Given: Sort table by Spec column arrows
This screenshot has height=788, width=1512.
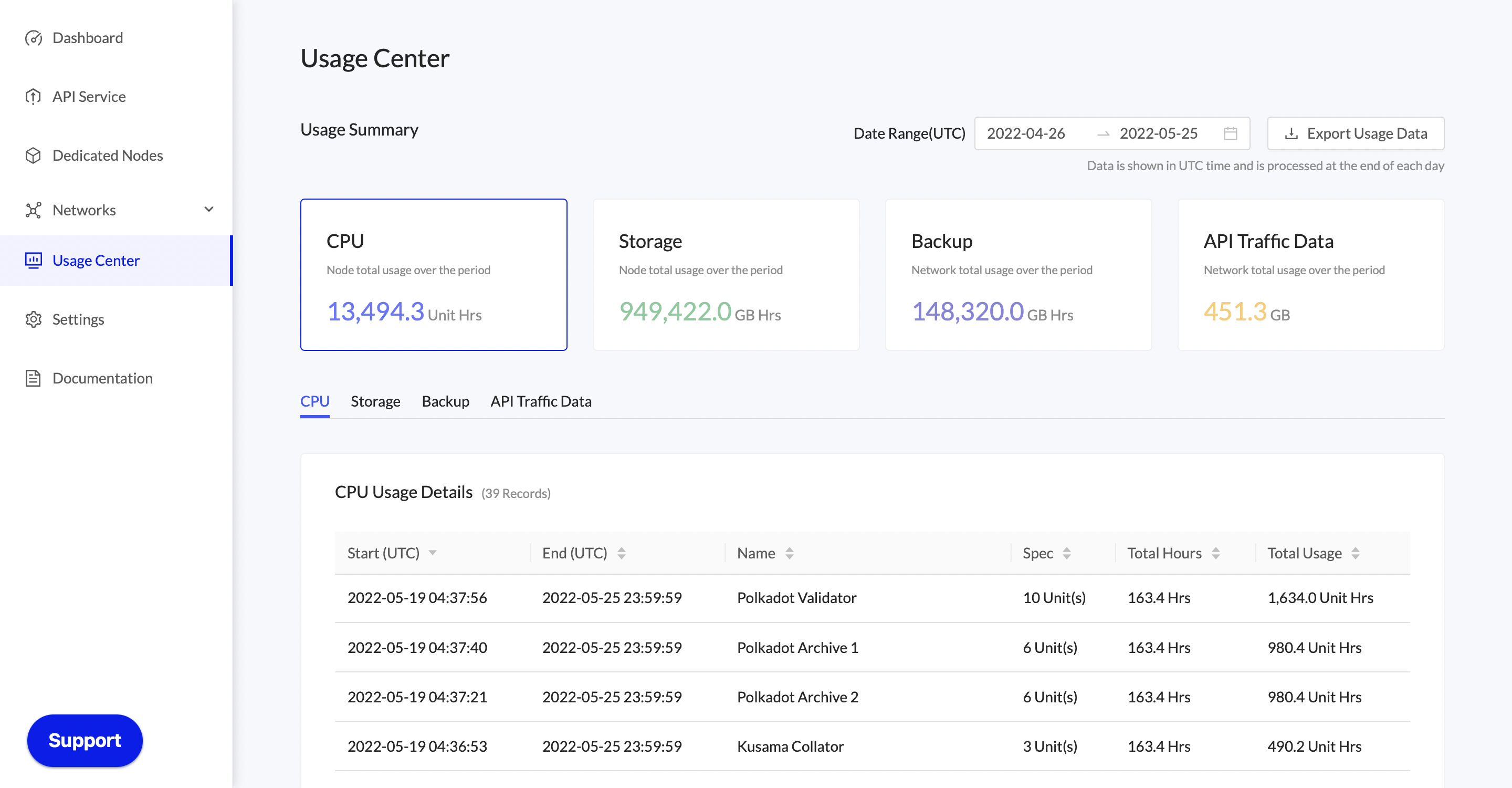Looking at the screenshot, I should [x=1066, y=553].
